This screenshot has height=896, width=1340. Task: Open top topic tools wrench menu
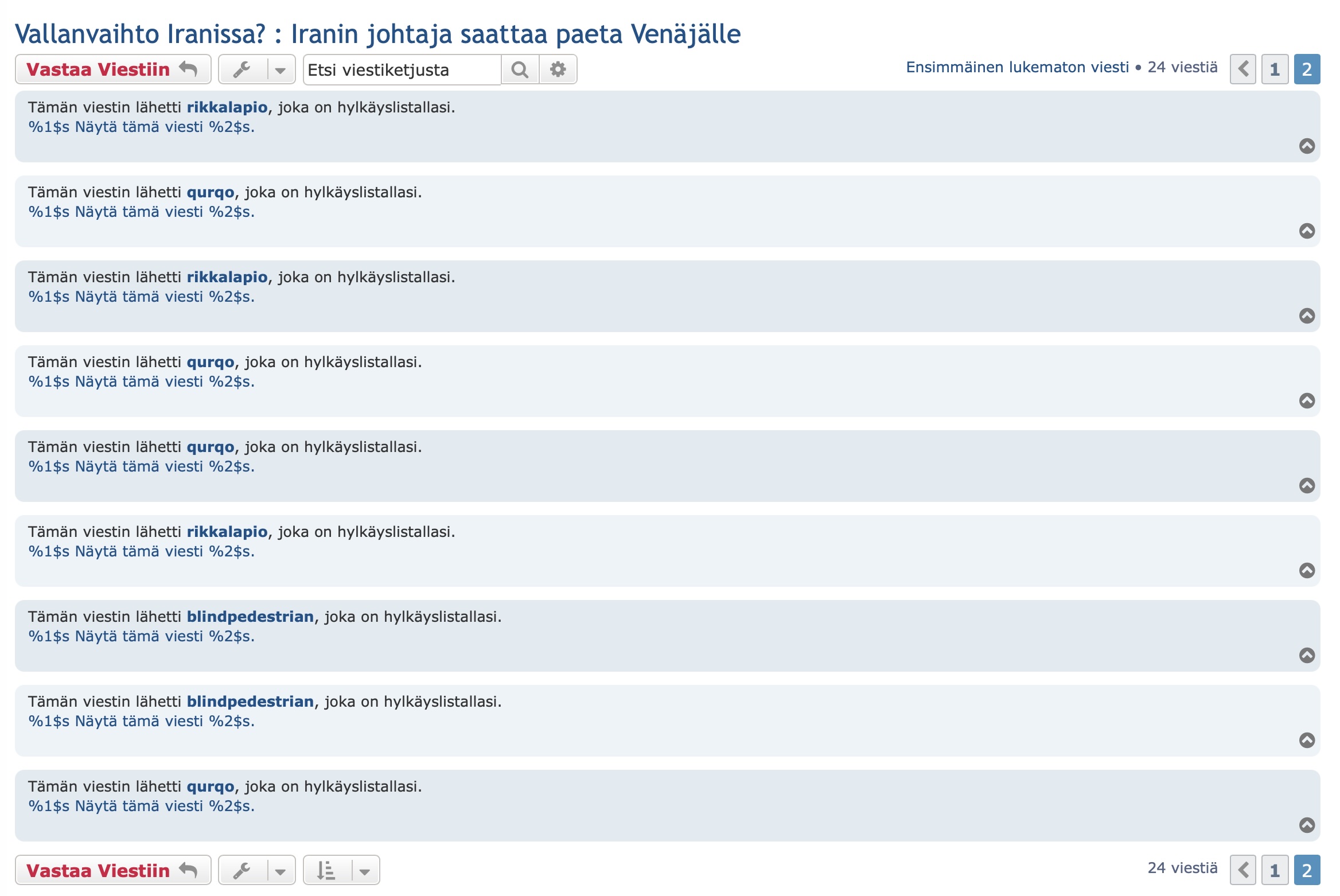tap(257, 69)
